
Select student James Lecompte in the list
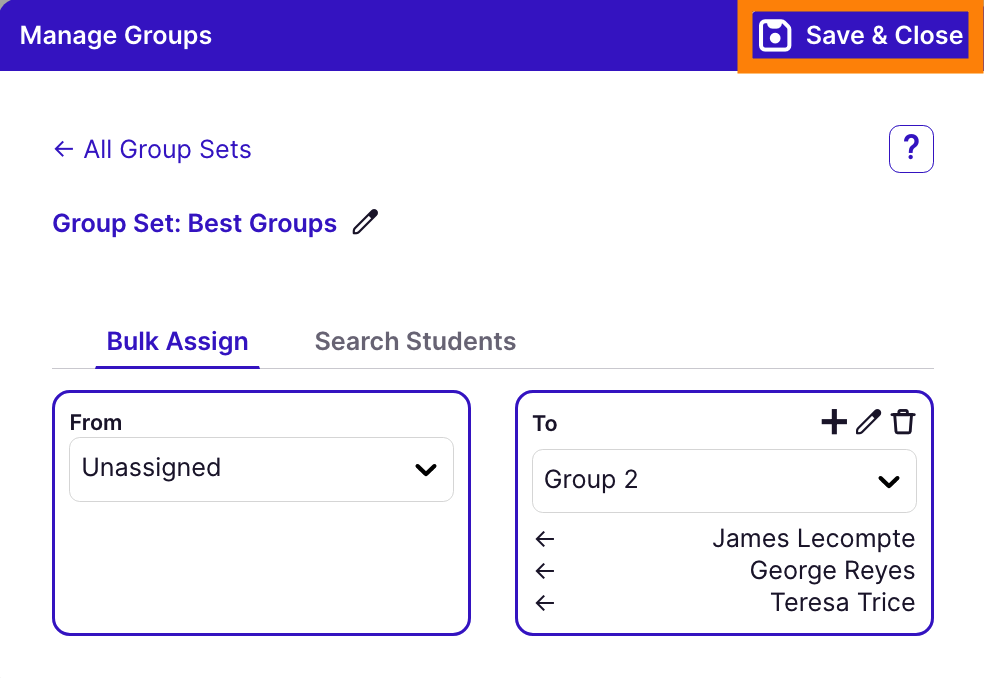point(813,539)
